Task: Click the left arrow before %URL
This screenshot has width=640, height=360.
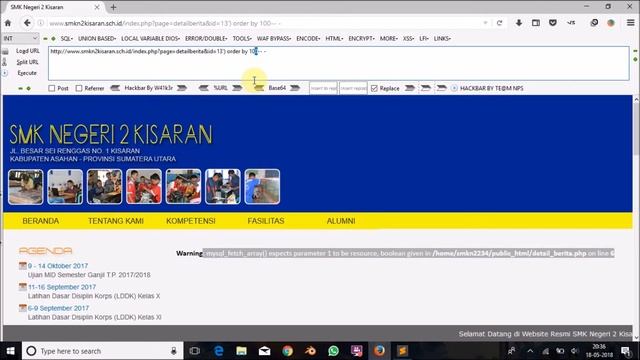Action: tap(204, 88)
